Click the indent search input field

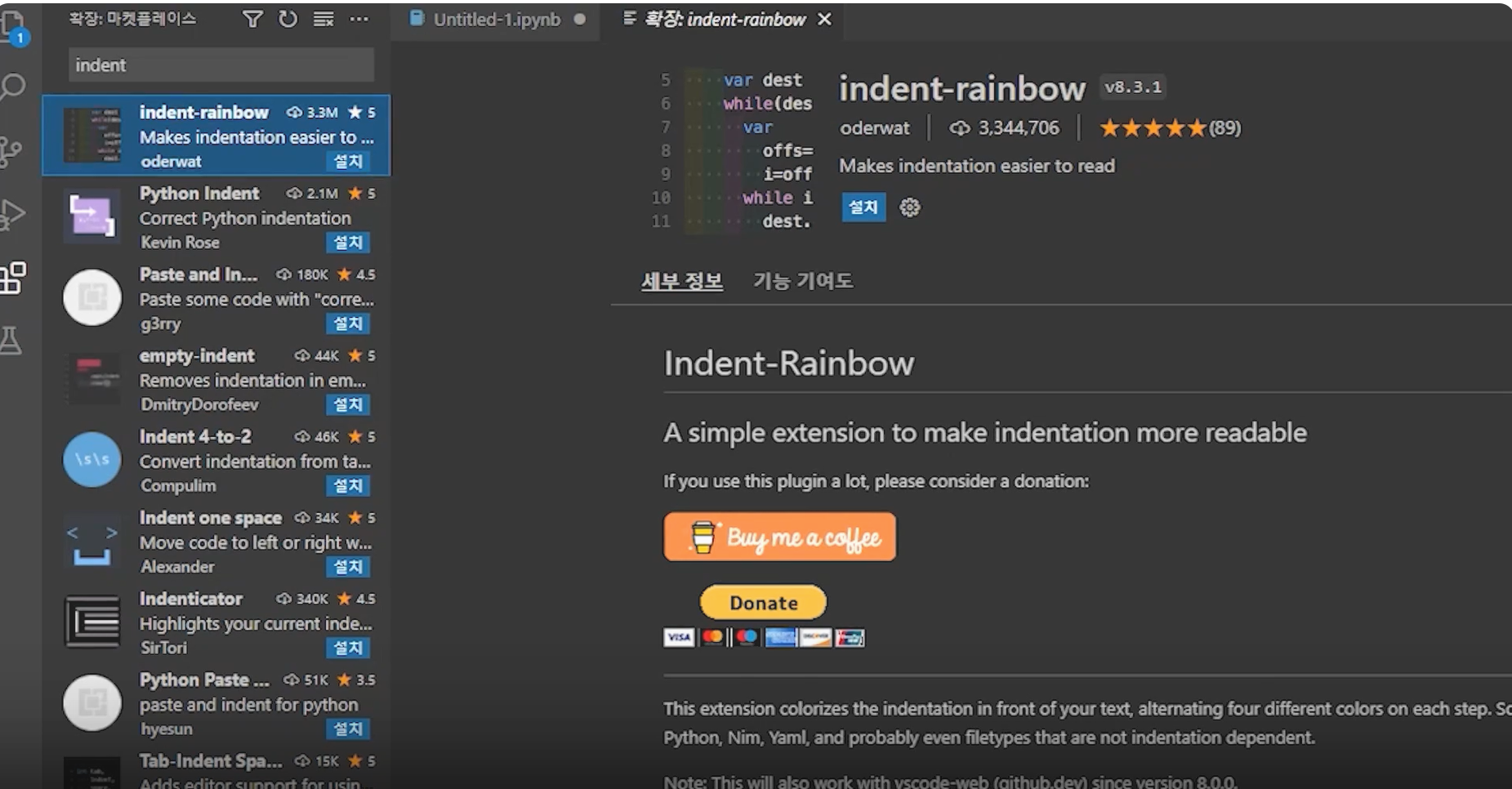[221, 65]
